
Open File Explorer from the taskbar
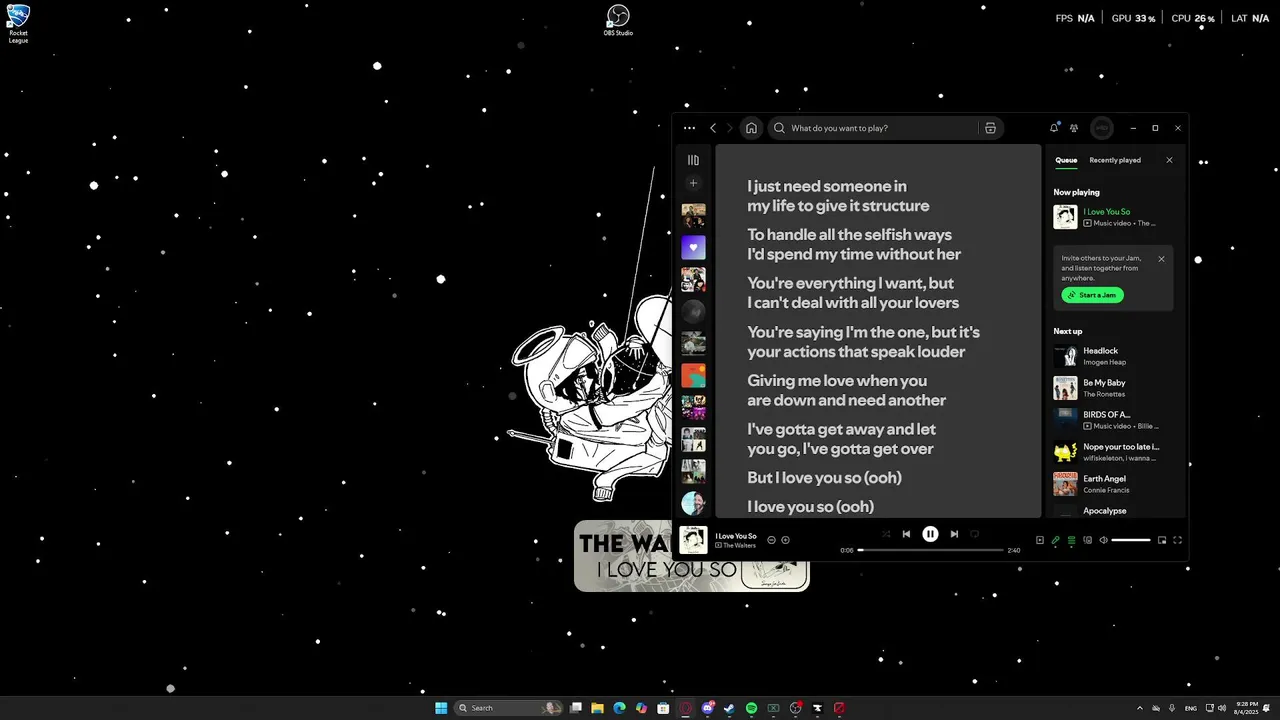pyautogui.click(x=597, y=708)
